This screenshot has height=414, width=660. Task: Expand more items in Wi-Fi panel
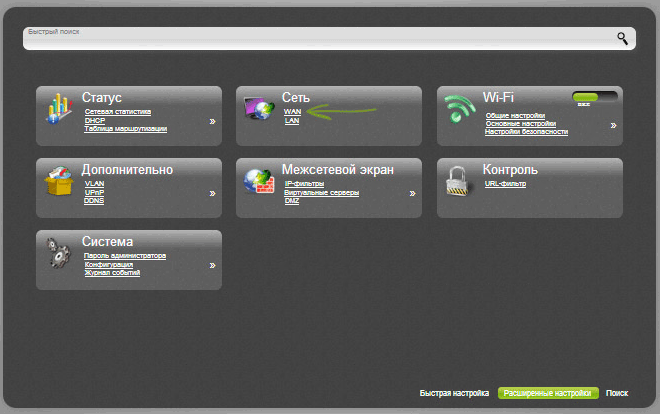[613, 126]
